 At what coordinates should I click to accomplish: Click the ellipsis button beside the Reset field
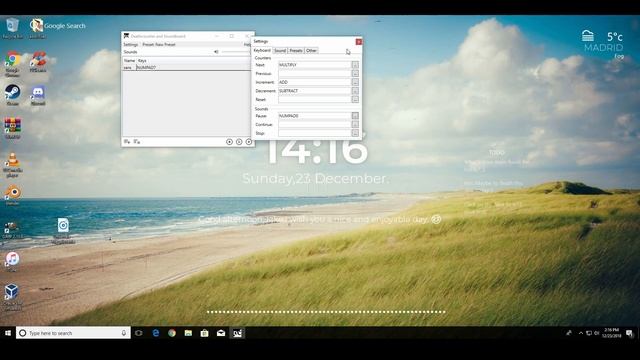click(355, 99)
